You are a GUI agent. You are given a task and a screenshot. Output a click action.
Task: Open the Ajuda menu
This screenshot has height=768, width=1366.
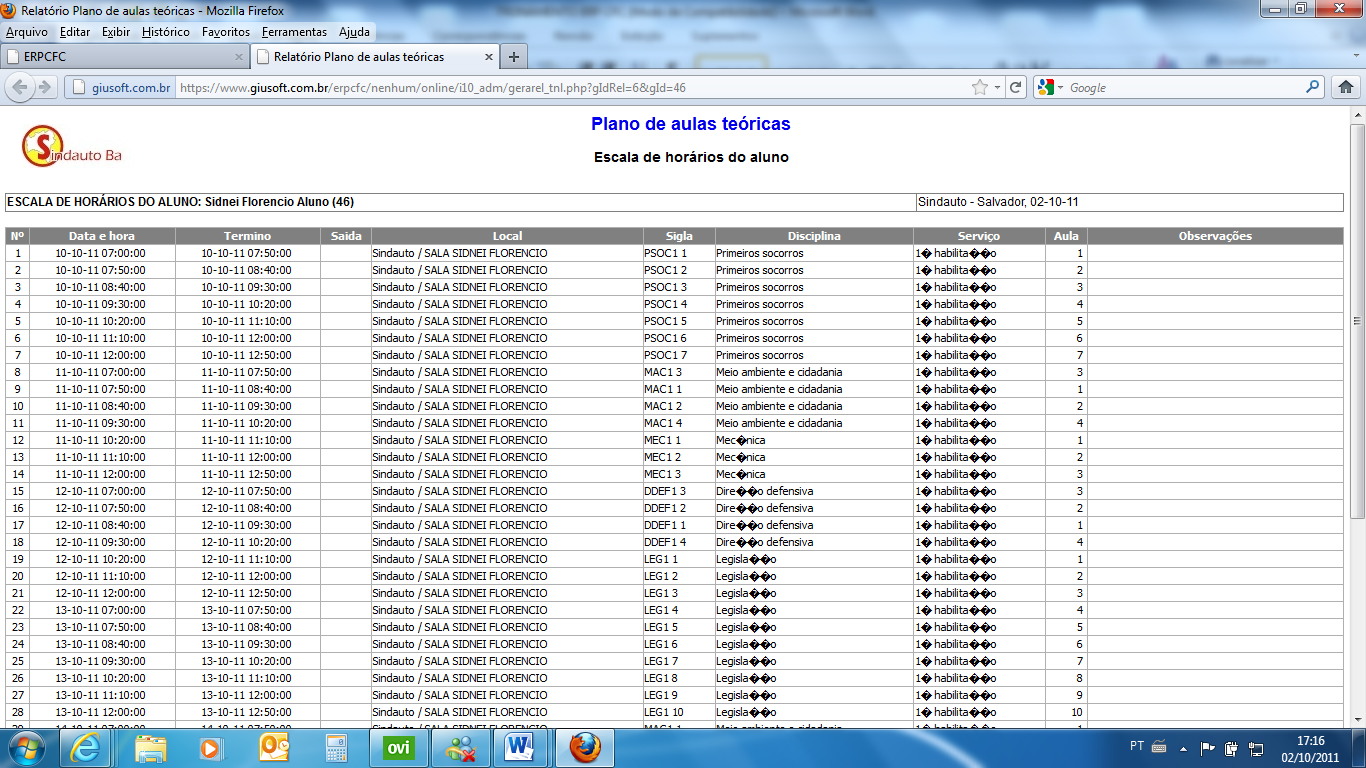[x=354, y=32]
